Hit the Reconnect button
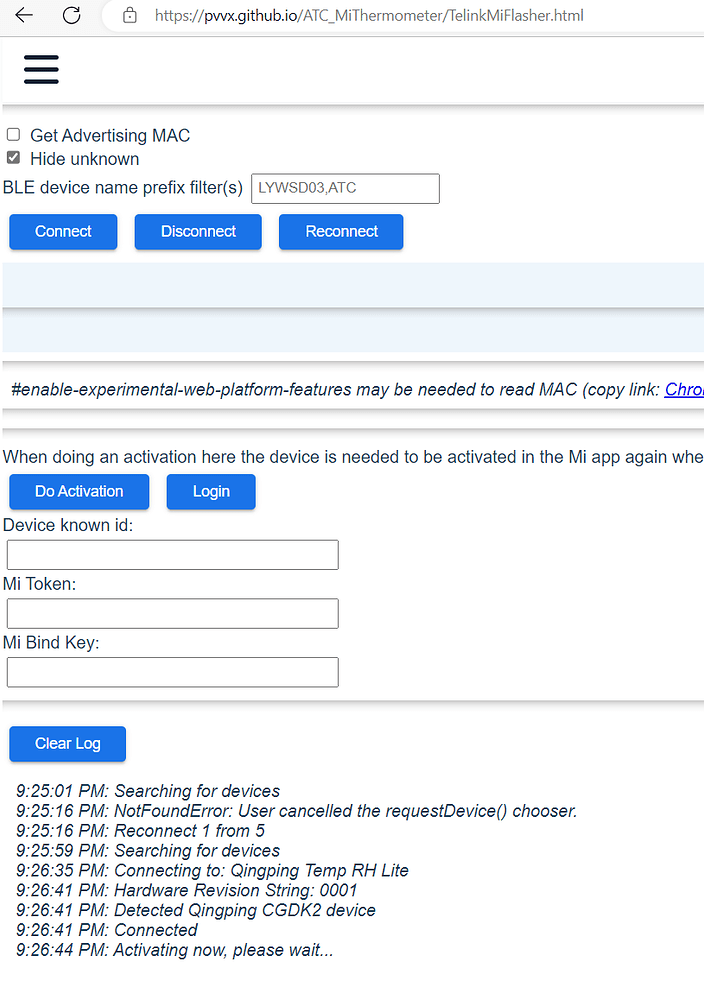704x1000 pixels. coord(341,231)
